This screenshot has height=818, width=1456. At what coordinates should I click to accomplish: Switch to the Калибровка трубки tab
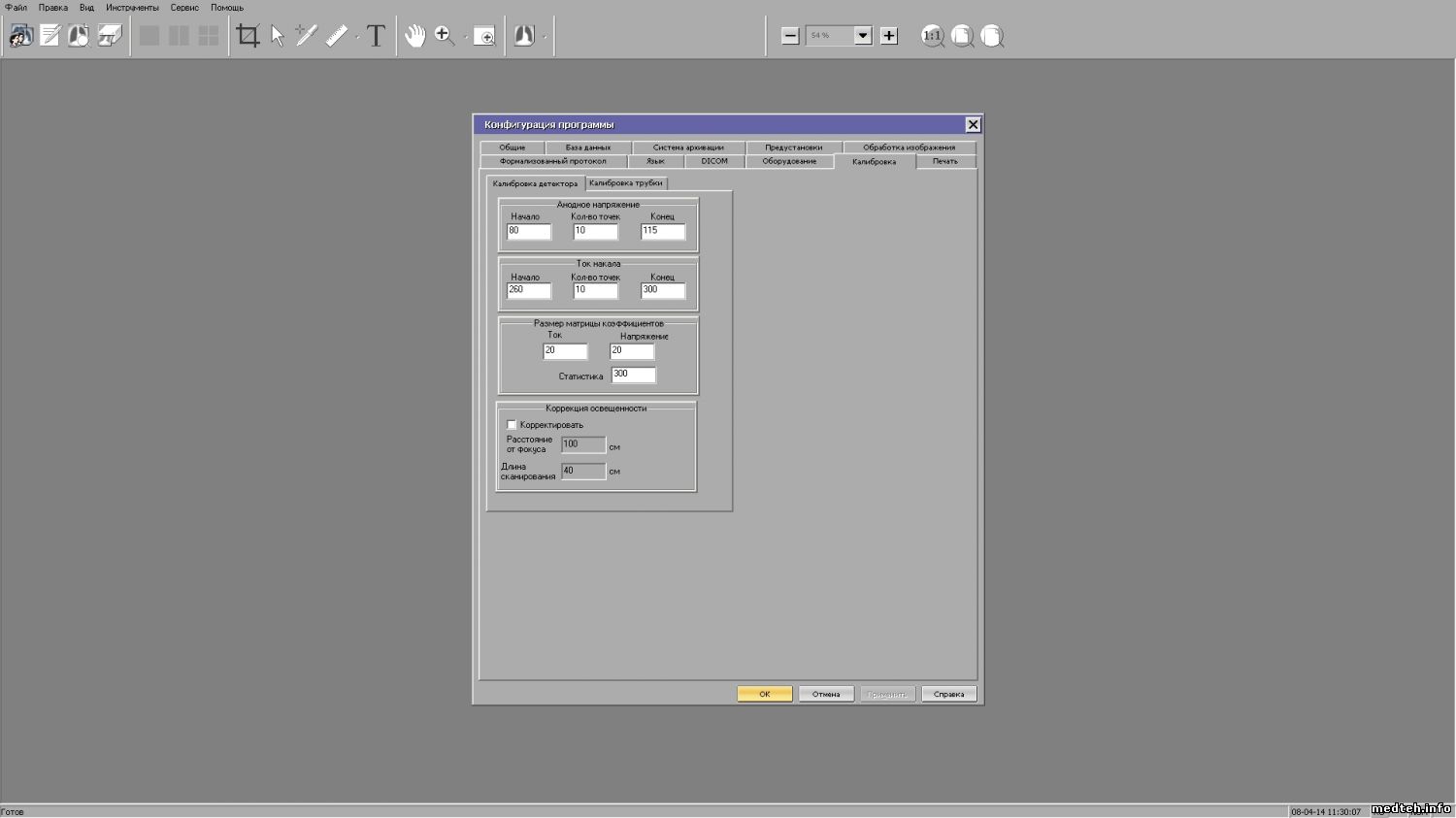tap(626, 183)
